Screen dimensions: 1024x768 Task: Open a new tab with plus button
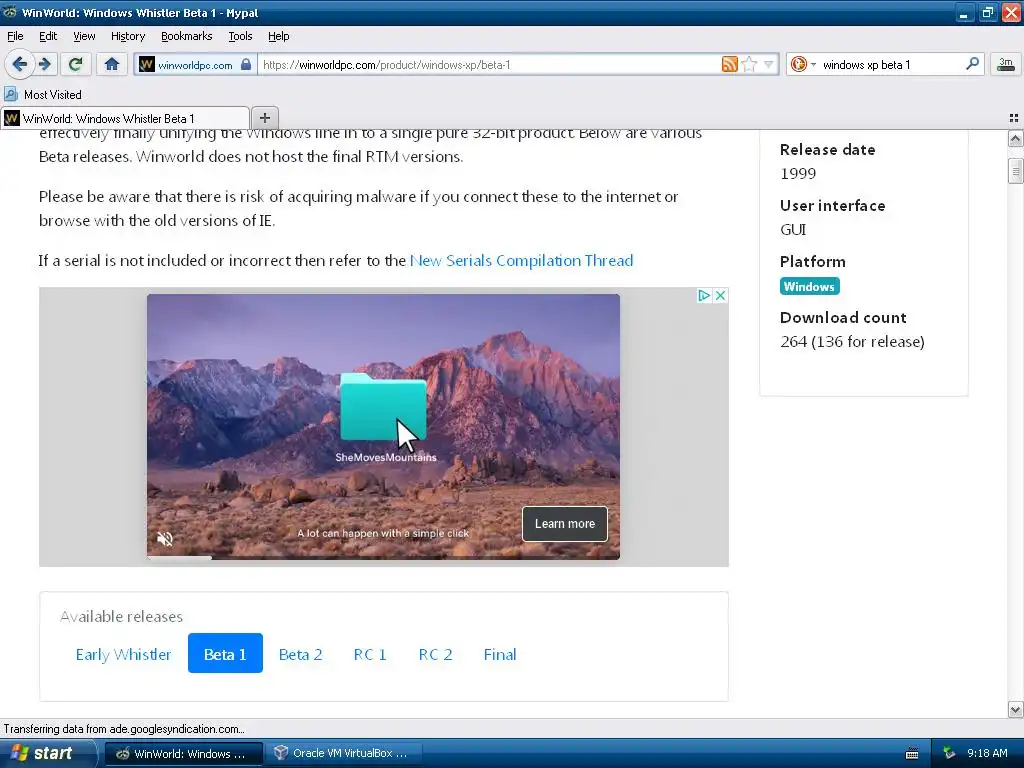tap(264, 118)
